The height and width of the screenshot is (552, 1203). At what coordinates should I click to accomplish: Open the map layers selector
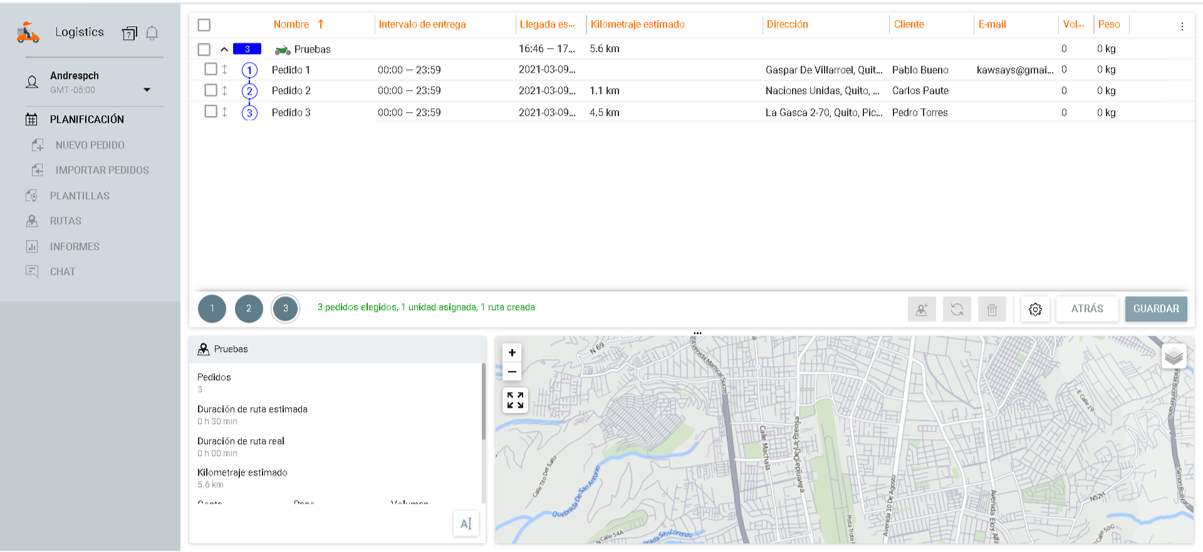tap(1174, 356)
